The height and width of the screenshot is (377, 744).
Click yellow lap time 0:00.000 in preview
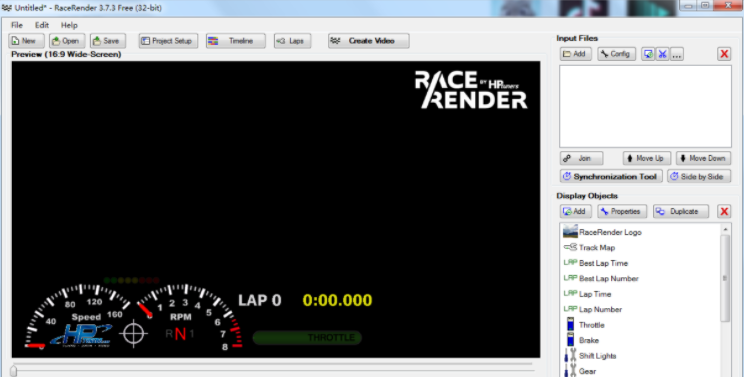coord(337,301)
